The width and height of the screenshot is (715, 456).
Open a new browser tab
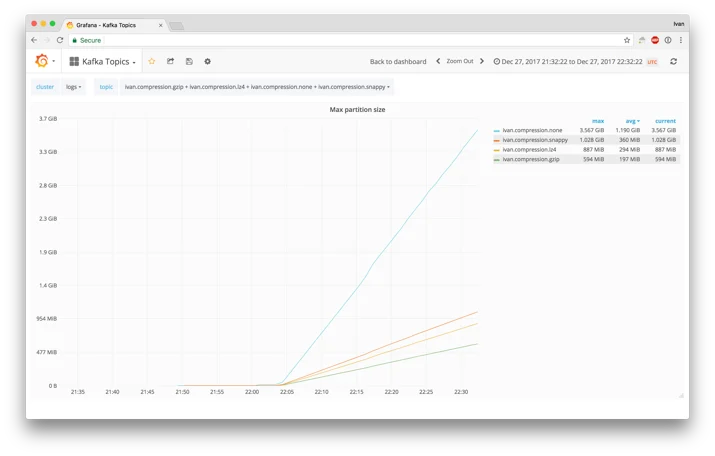click(x=176, y=26)
